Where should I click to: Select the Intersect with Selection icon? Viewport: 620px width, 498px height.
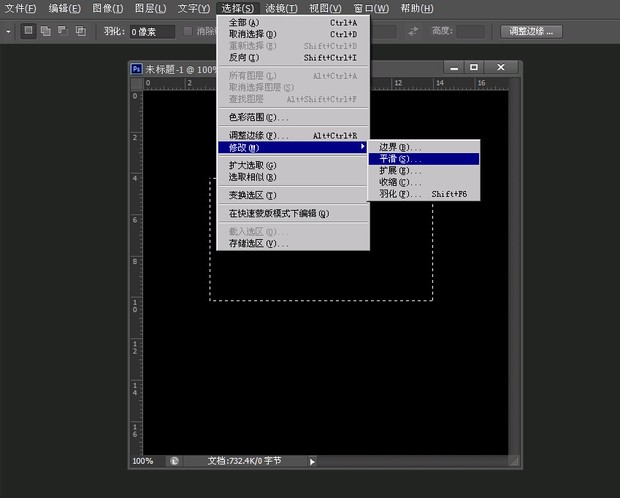[x=79, y=31]
